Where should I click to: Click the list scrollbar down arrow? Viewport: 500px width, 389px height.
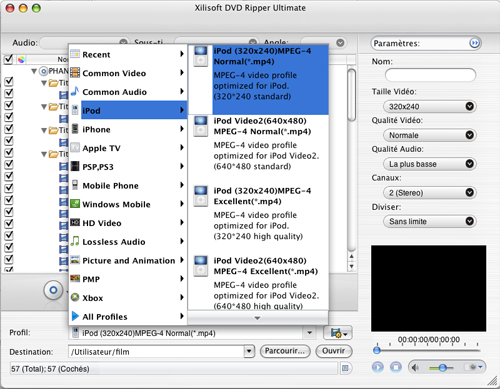(x=351, y=267)
